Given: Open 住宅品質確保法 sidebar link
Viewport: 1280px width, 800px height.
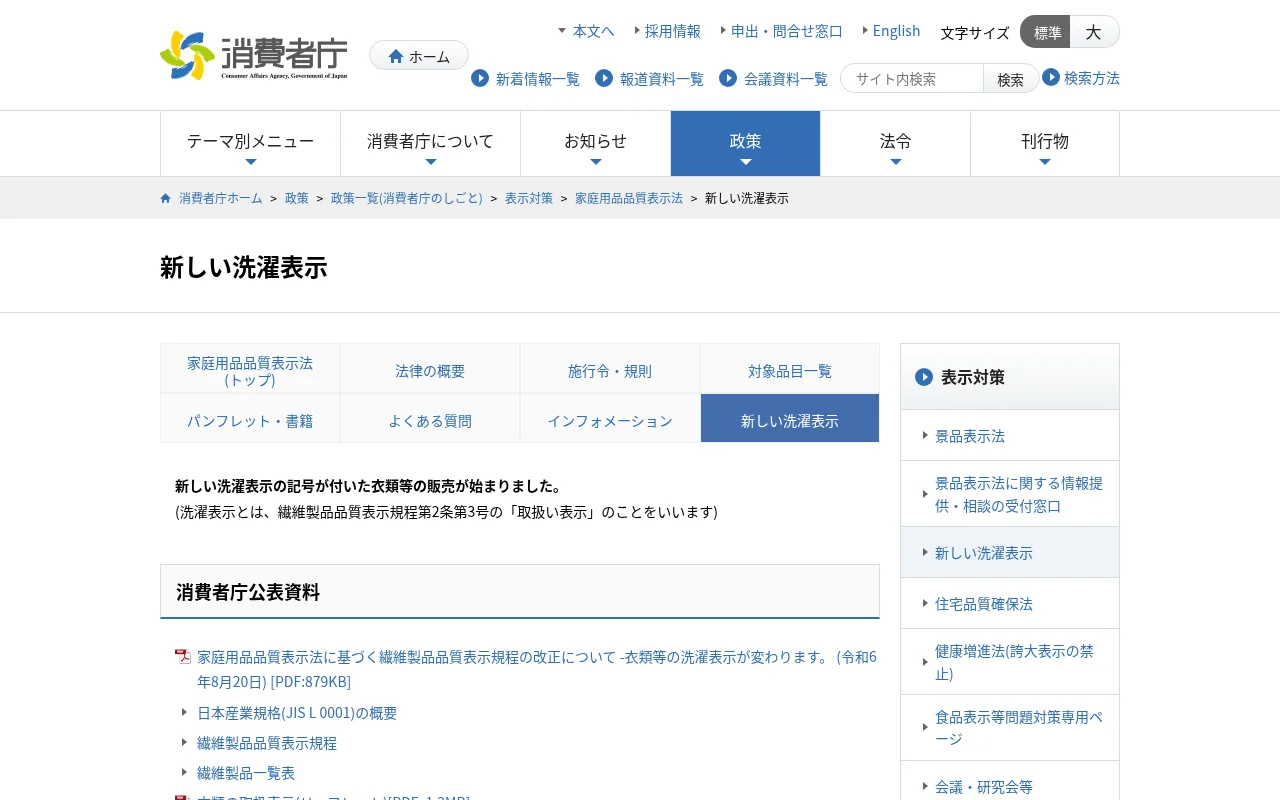Looking at the screenshot, I should [1010, 603].
